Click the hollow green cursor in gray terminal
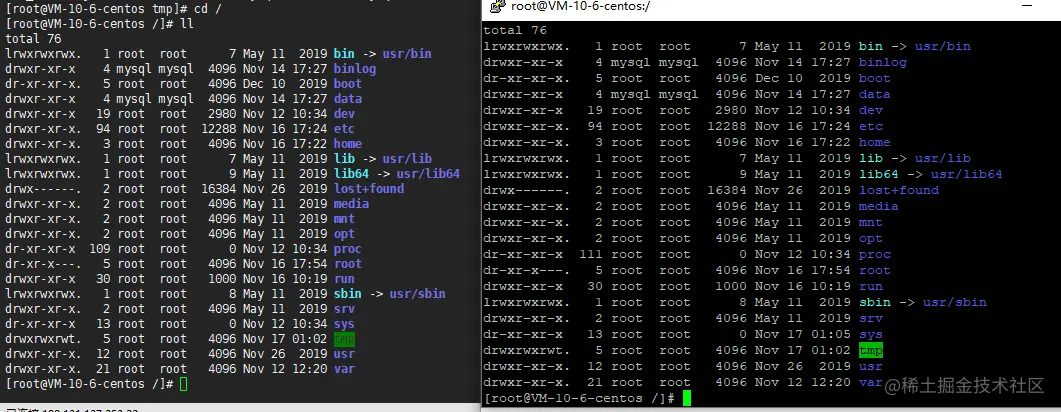Viewport: 1061px width, 412px height. pyautogui.click(x=183, y=384)
